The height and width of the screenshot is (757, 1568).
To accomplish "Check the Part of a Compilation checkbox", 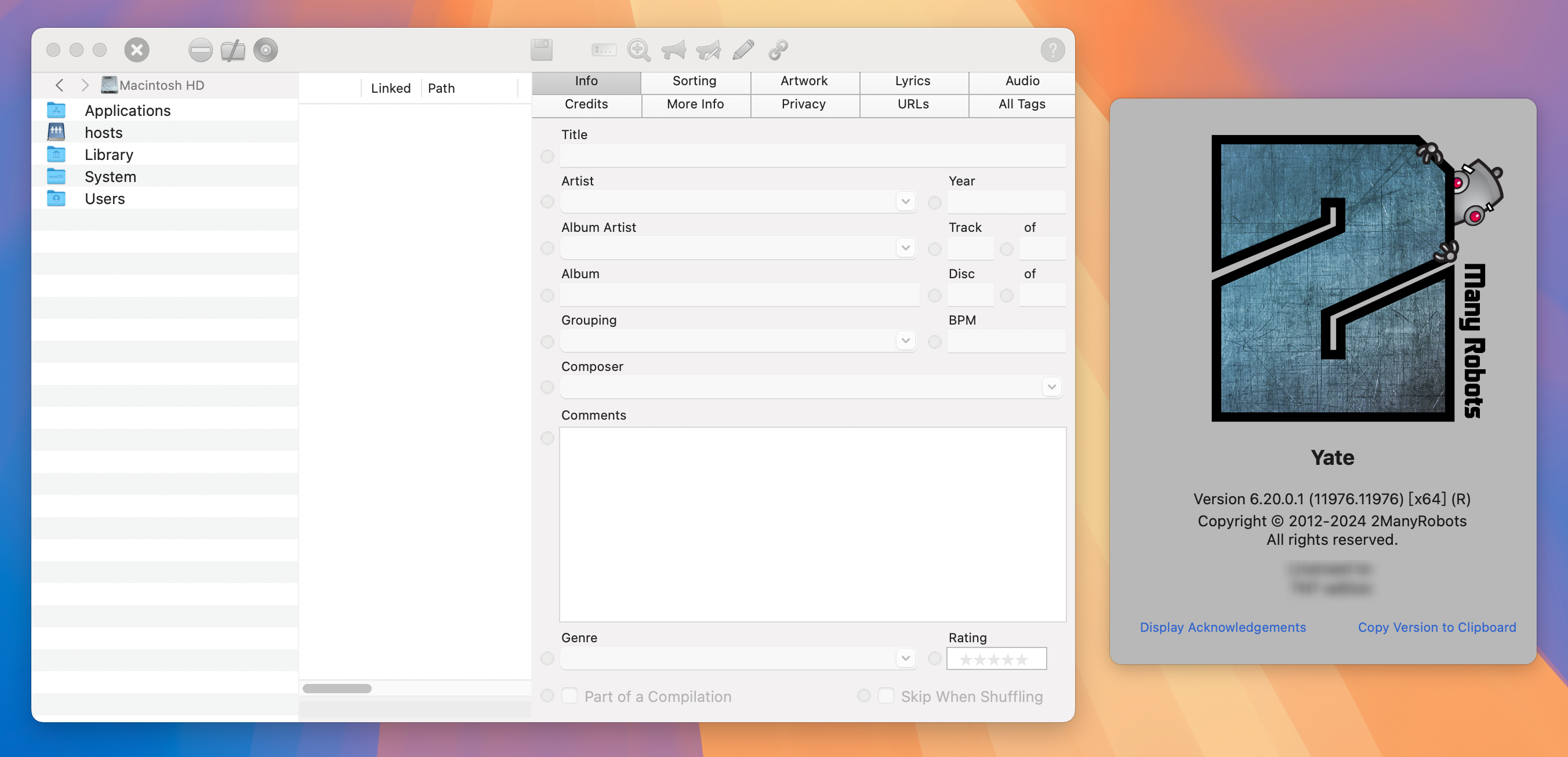I will pyautogui.click(x=569, y=696).
